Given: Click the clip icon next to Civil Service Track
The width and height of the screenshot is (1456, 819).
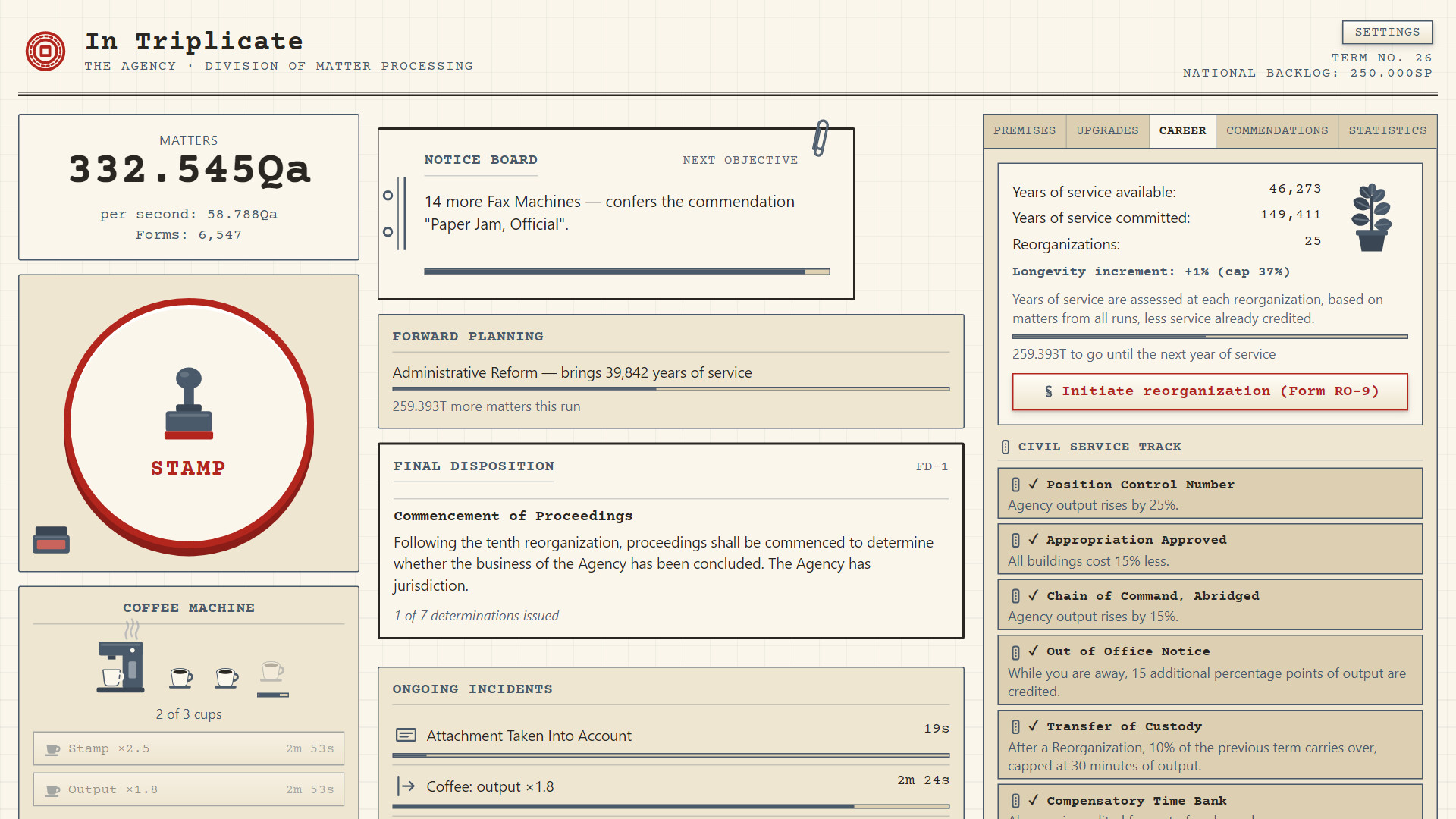Looking at the screenshot, I should click(1006, 447).
